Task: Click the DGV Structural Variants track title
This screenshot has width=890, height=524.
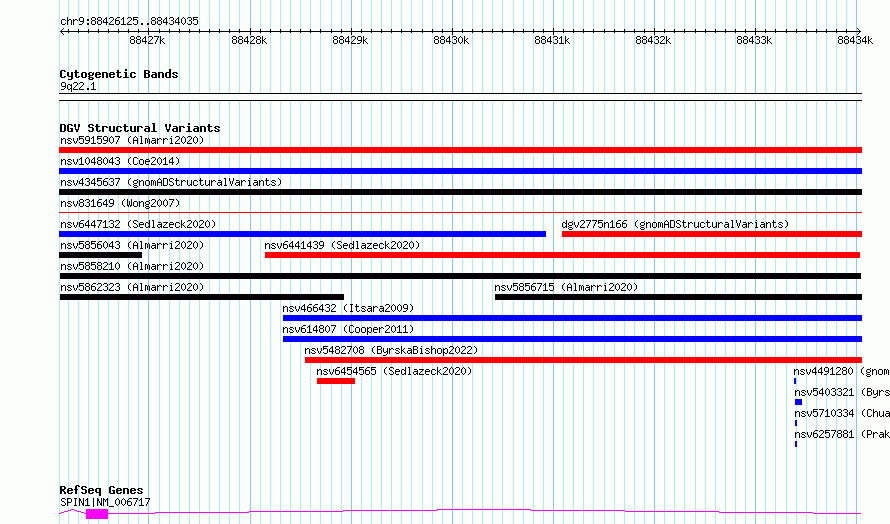Action: point(140,128)
